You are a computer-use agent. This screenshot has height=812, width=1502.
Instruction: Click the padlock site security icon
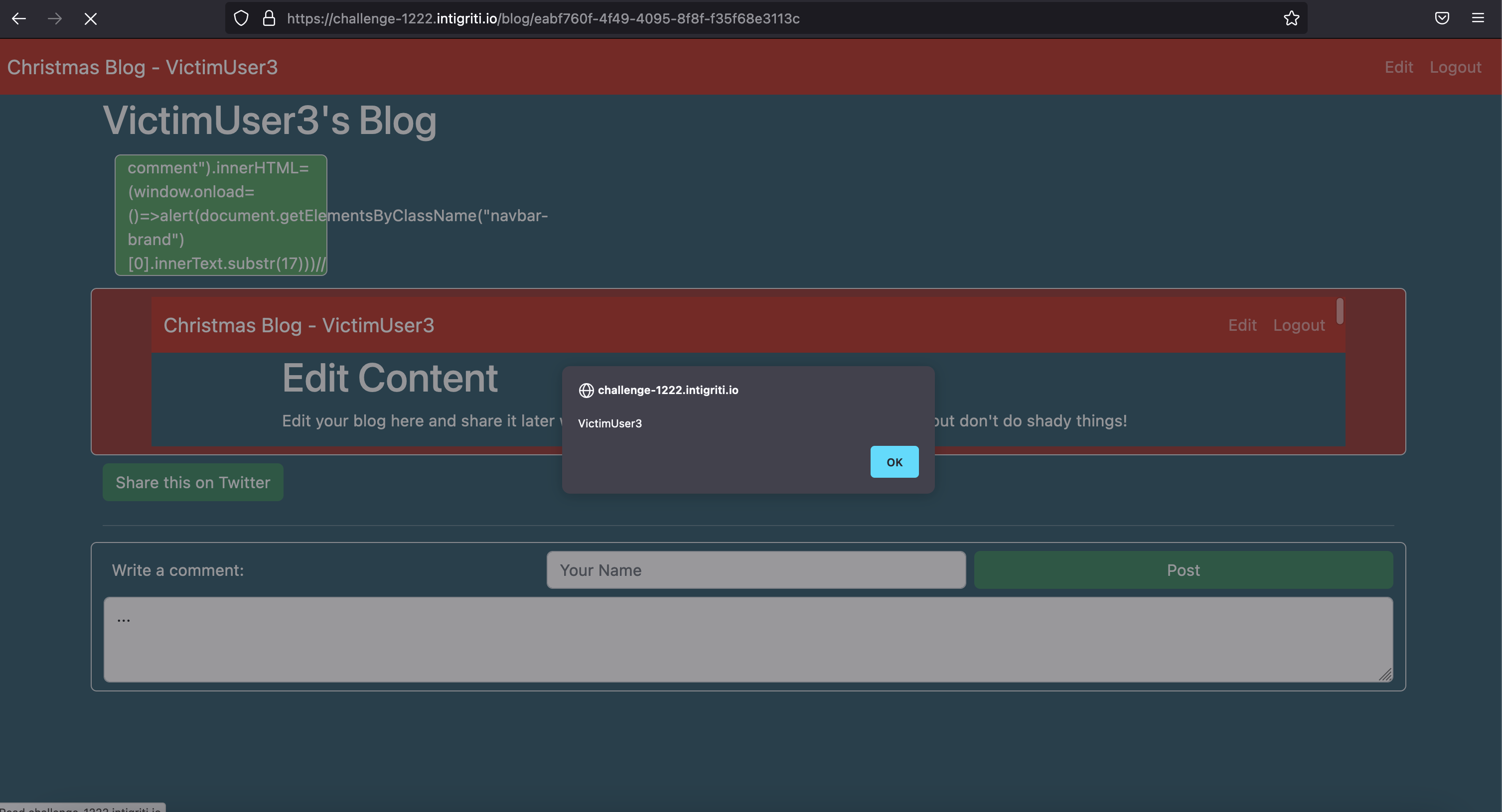pyautogui.click(x=269, y=18)
